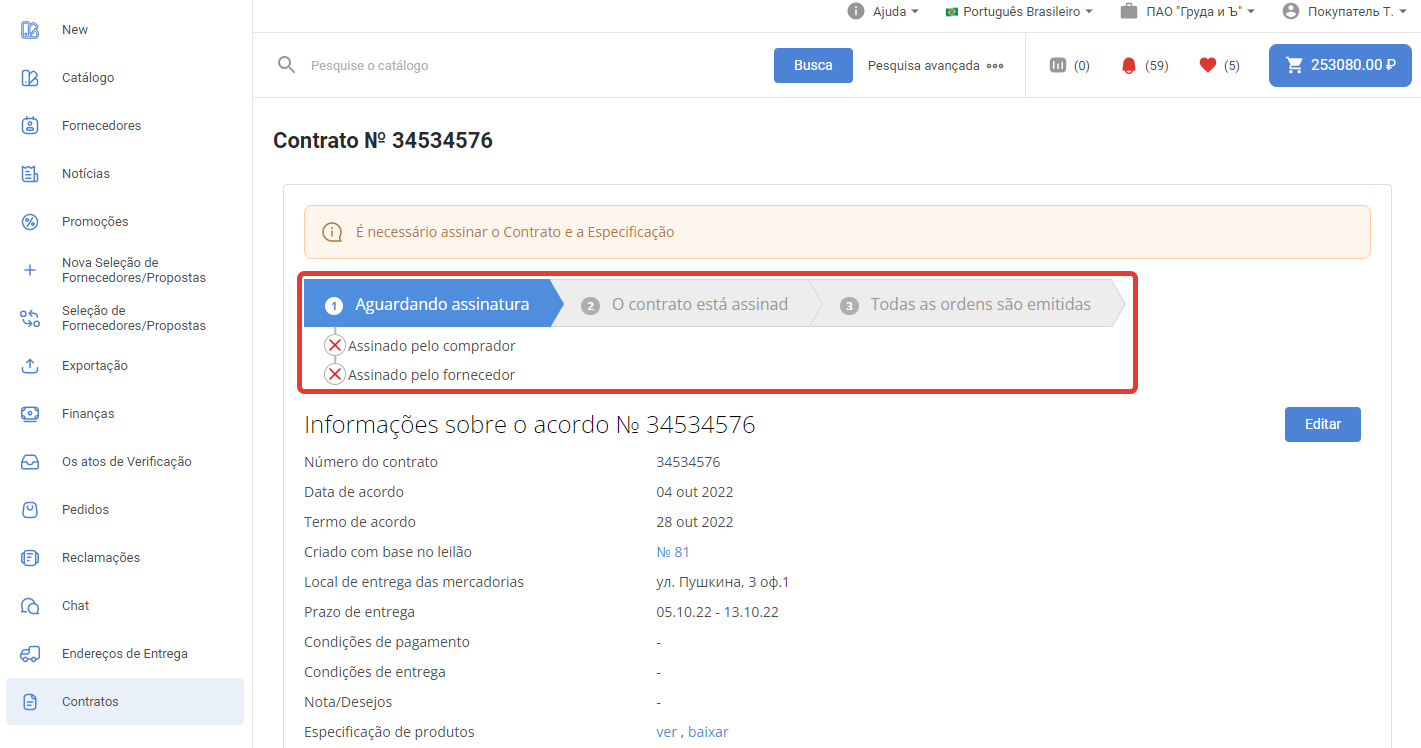Click the Contratos document icon
Image resolution: width=1421 pixels, height=748 pixels.
[30, 702]
